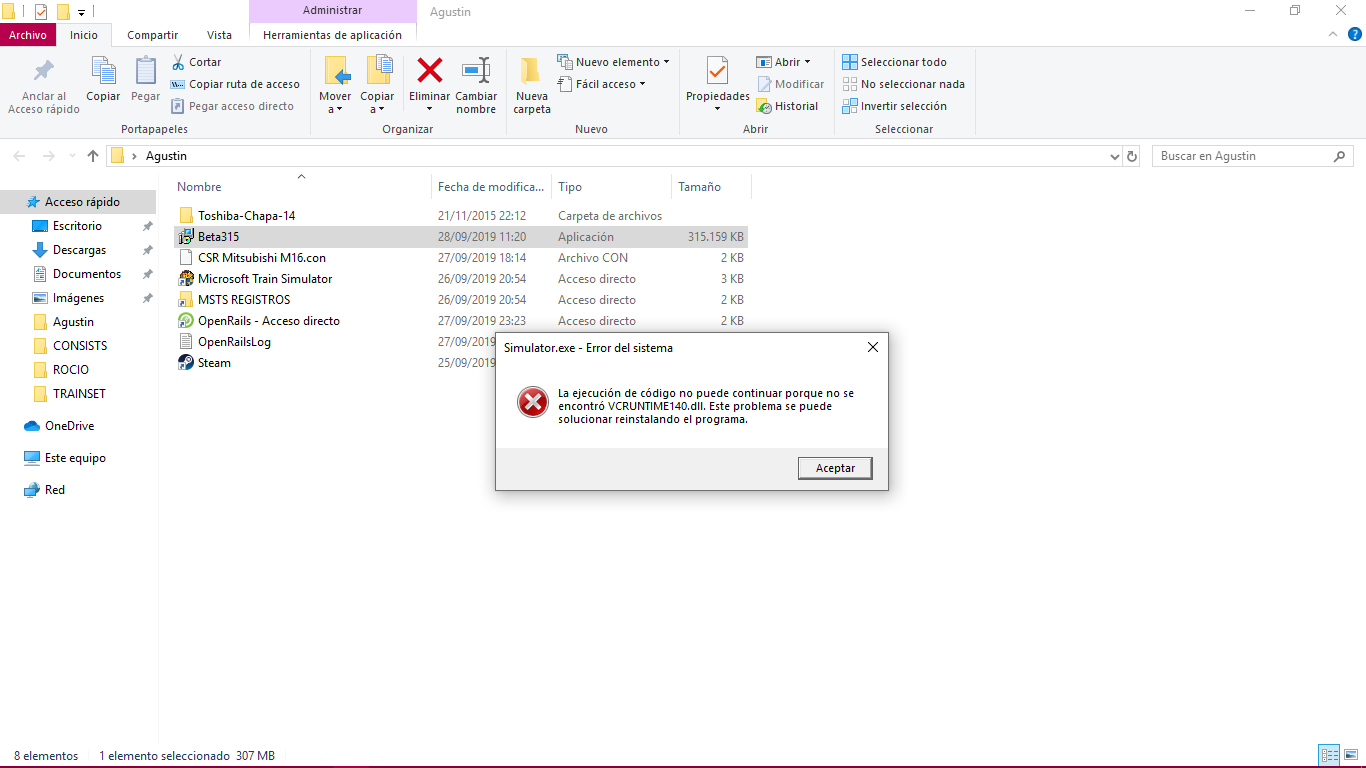Click Seleccionar todo
This screenshot has width=1366, height=768.
coord(894,62)
